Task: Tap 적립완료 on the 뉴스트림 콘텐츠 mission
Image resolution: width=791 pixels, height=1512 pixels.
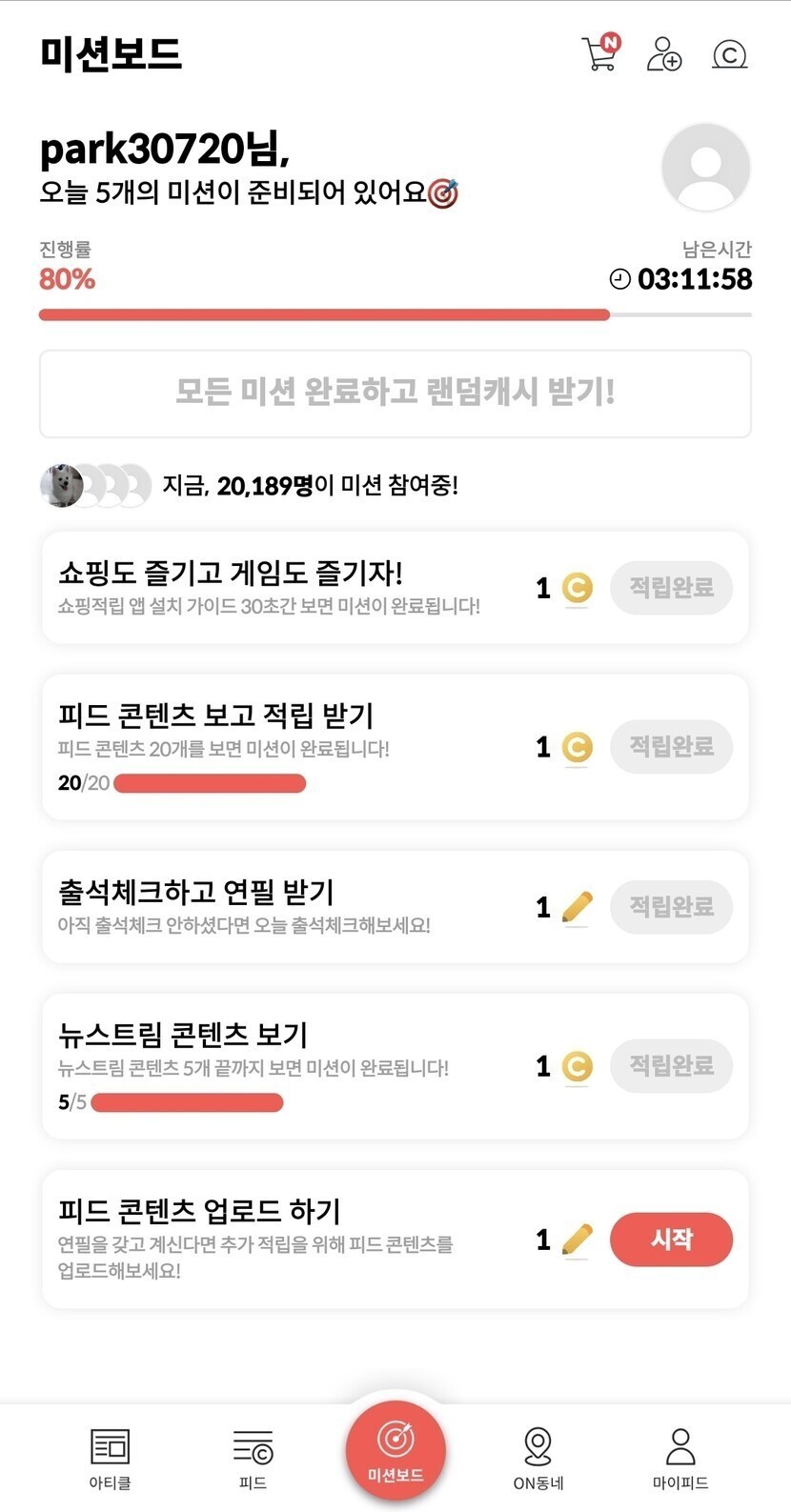Action: [671, 1065]
